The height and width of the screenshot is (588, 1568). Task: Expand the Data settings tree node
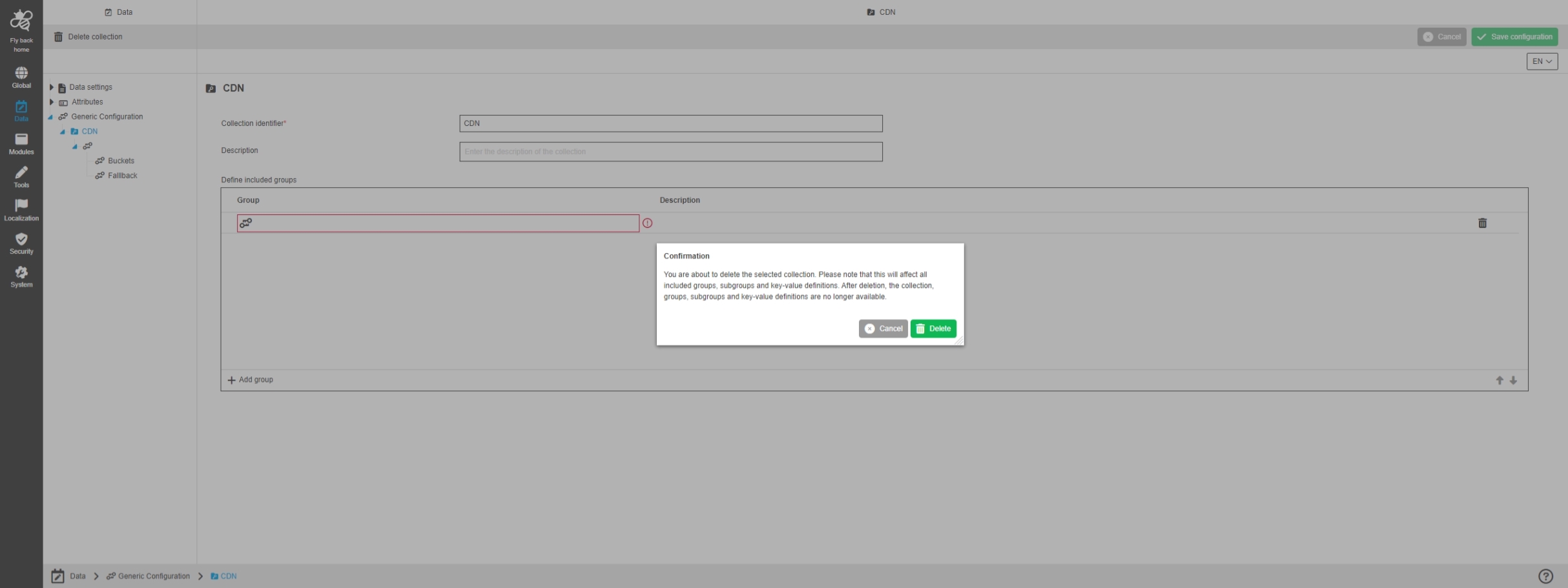(x=52, y=87)
